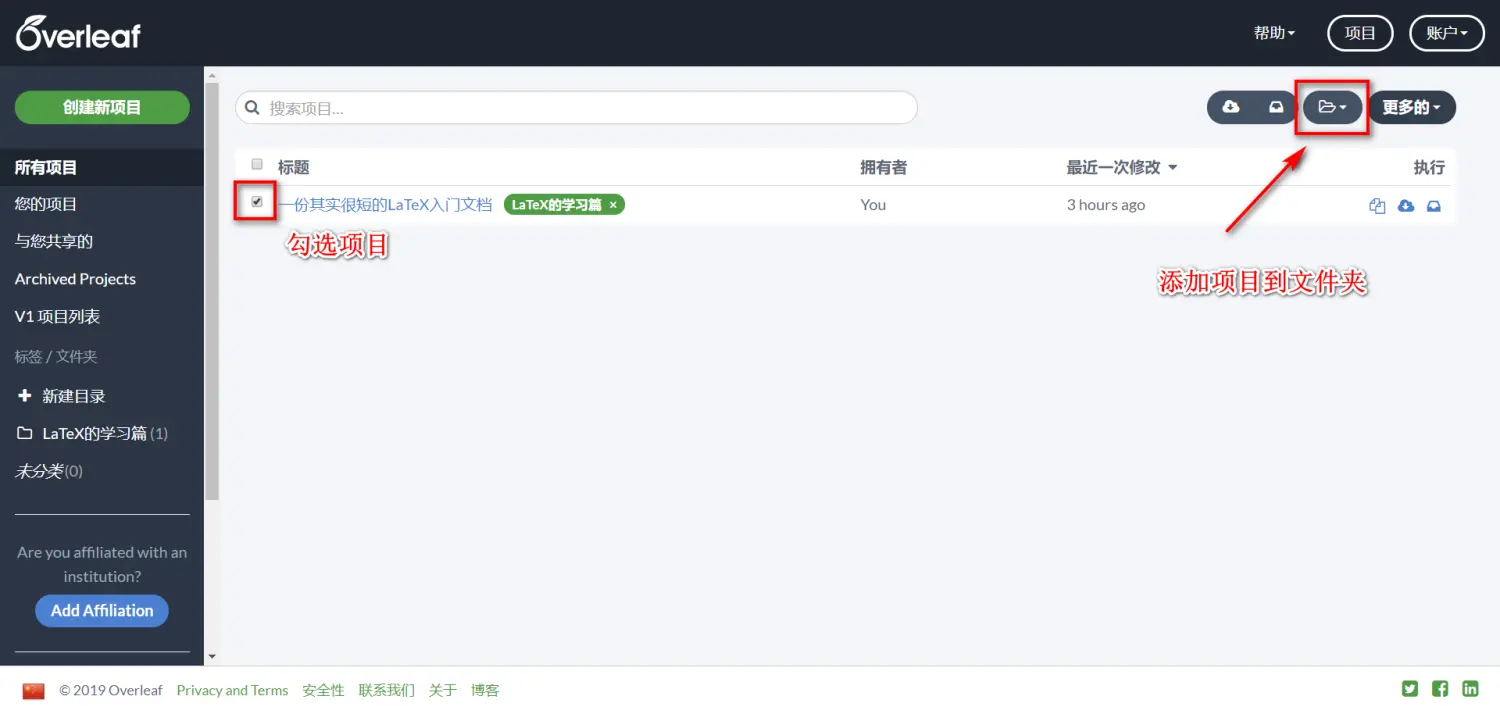
Task: Open the project 一份其实很短的LaTeX入门文档
Action: [x=385, y=205]
